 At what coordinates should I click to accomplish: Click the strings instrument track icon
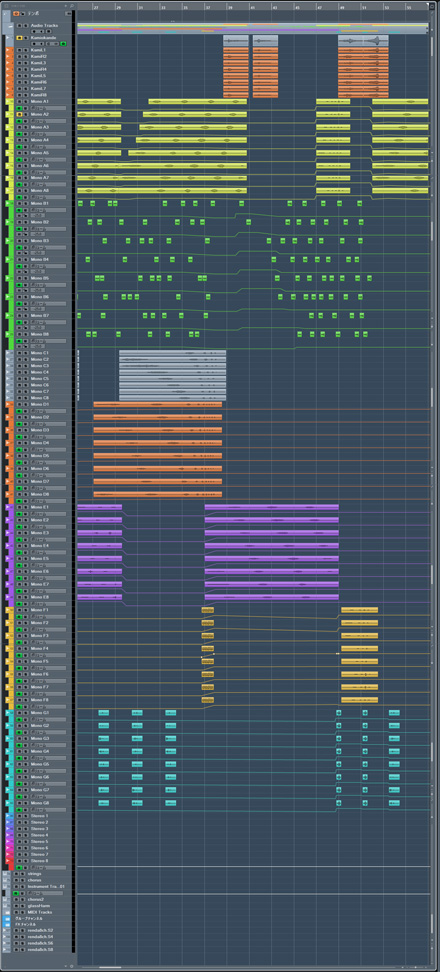pyautogui.click(x=7, y=873)
